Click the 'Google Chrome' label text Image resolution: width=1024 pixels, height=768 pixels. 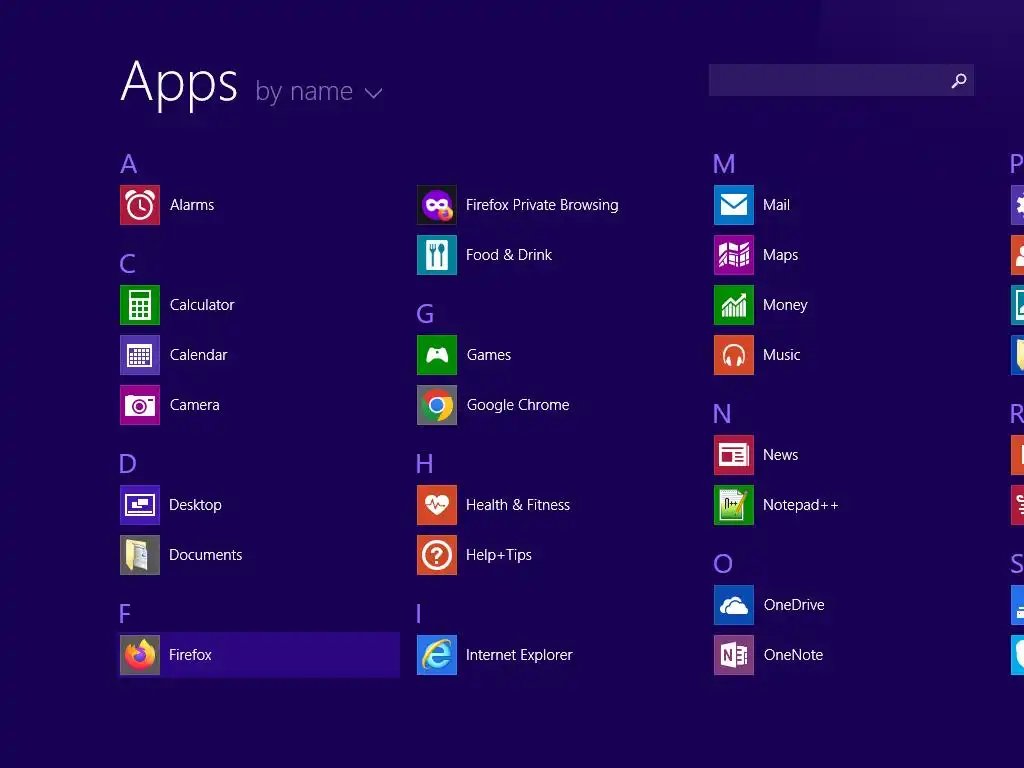coord(518,406)
